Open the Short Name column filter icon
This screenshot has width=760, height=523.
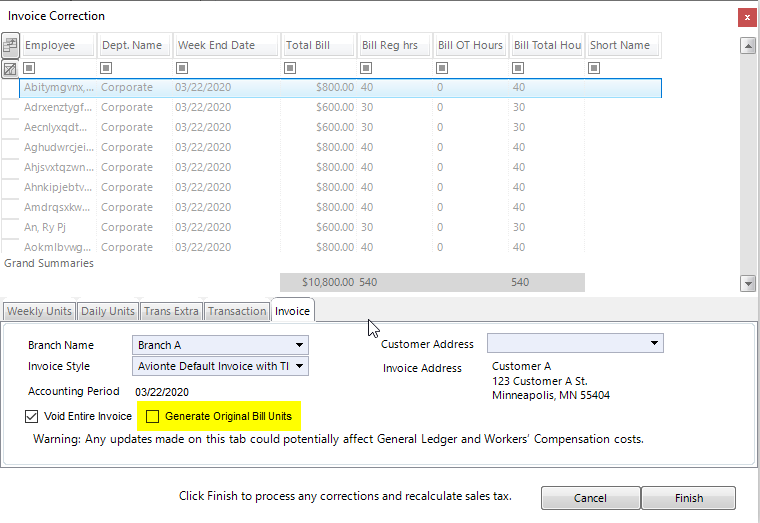(594, 68)
